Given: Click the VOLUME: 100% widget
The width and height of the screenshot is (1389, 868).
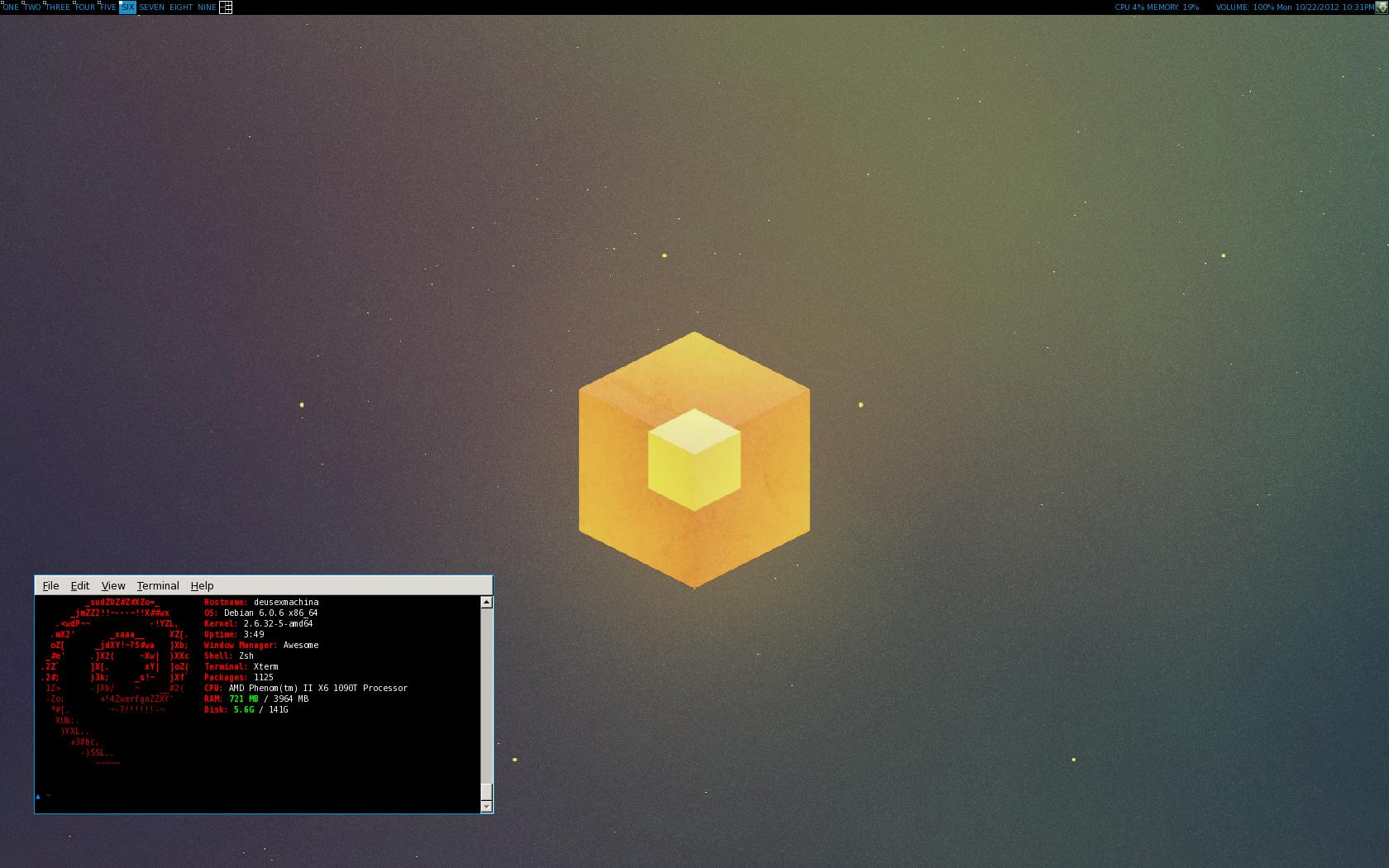Looking at the screenshot, I should 1244,7.
